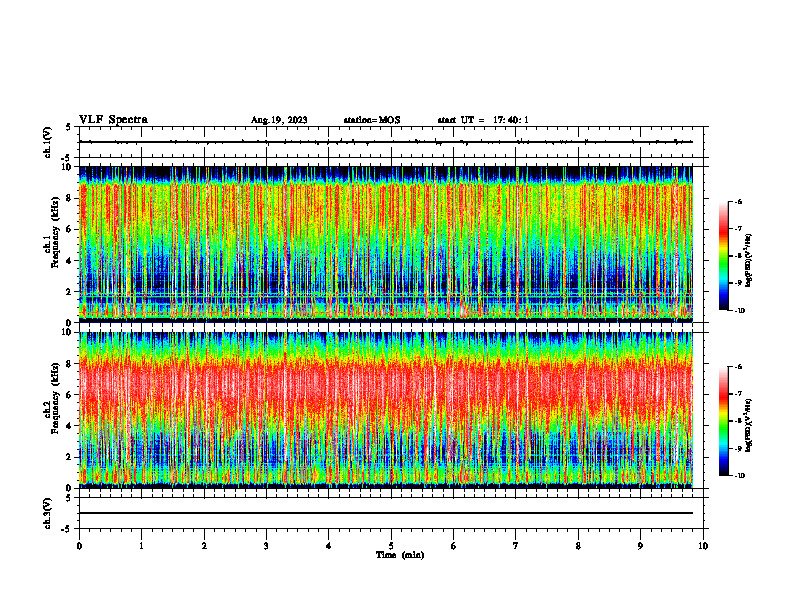Screen dimensions: 792x612
Task: Click the ch.1 spectrogram color bar
Action: [723, 256]
